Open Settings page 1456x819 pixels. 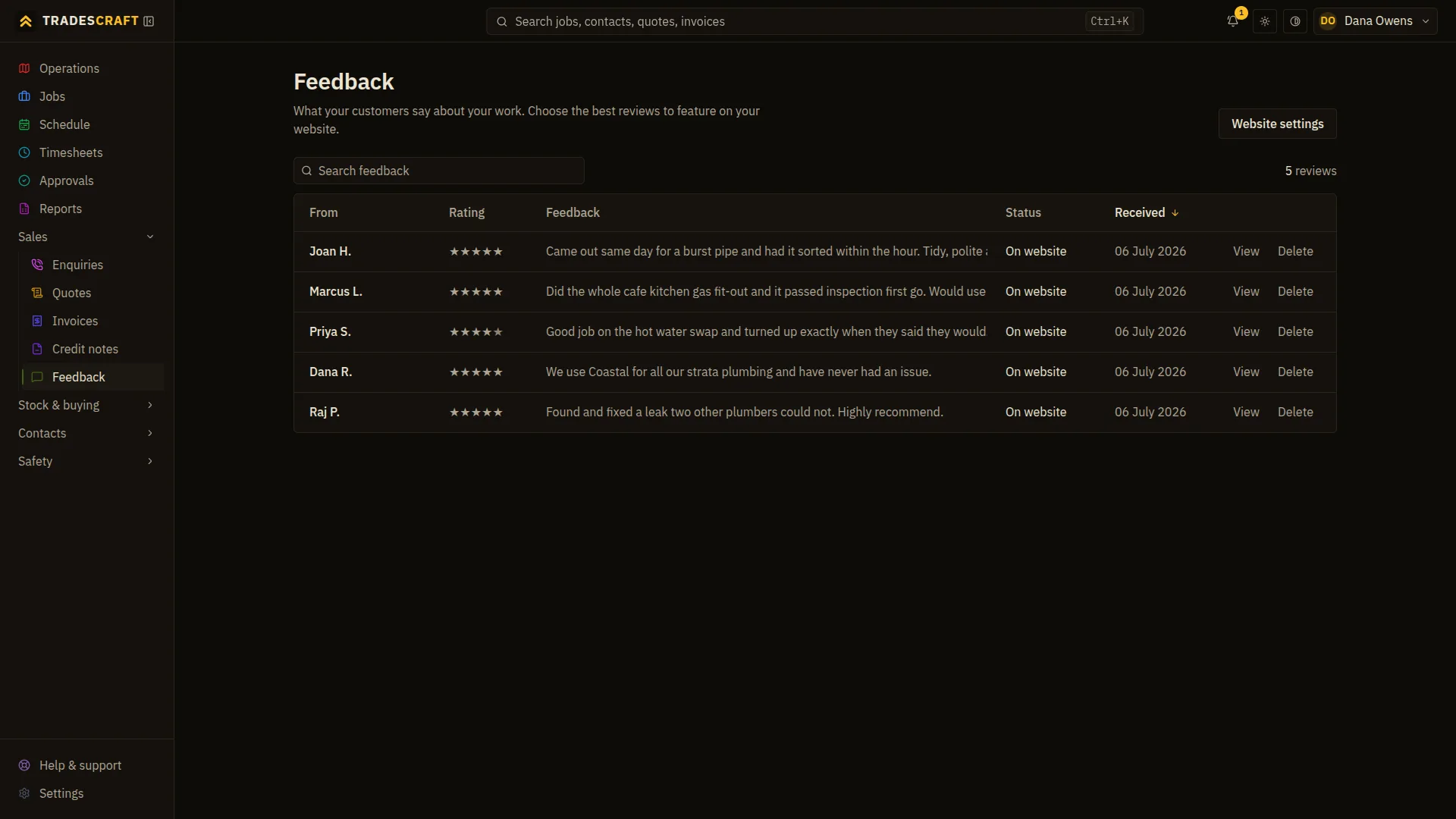point(87,793)
